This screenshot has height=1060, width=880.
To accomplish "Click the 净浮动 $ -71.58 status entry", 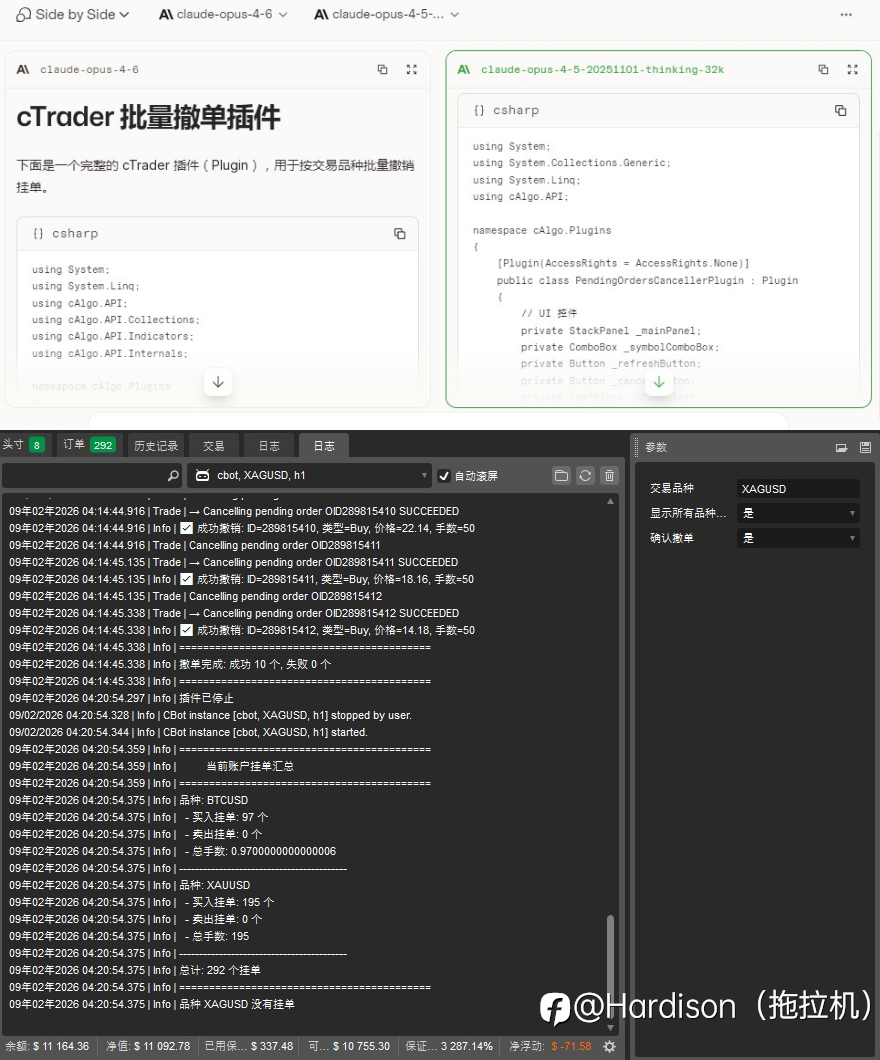I will [x=550, y=1046].
